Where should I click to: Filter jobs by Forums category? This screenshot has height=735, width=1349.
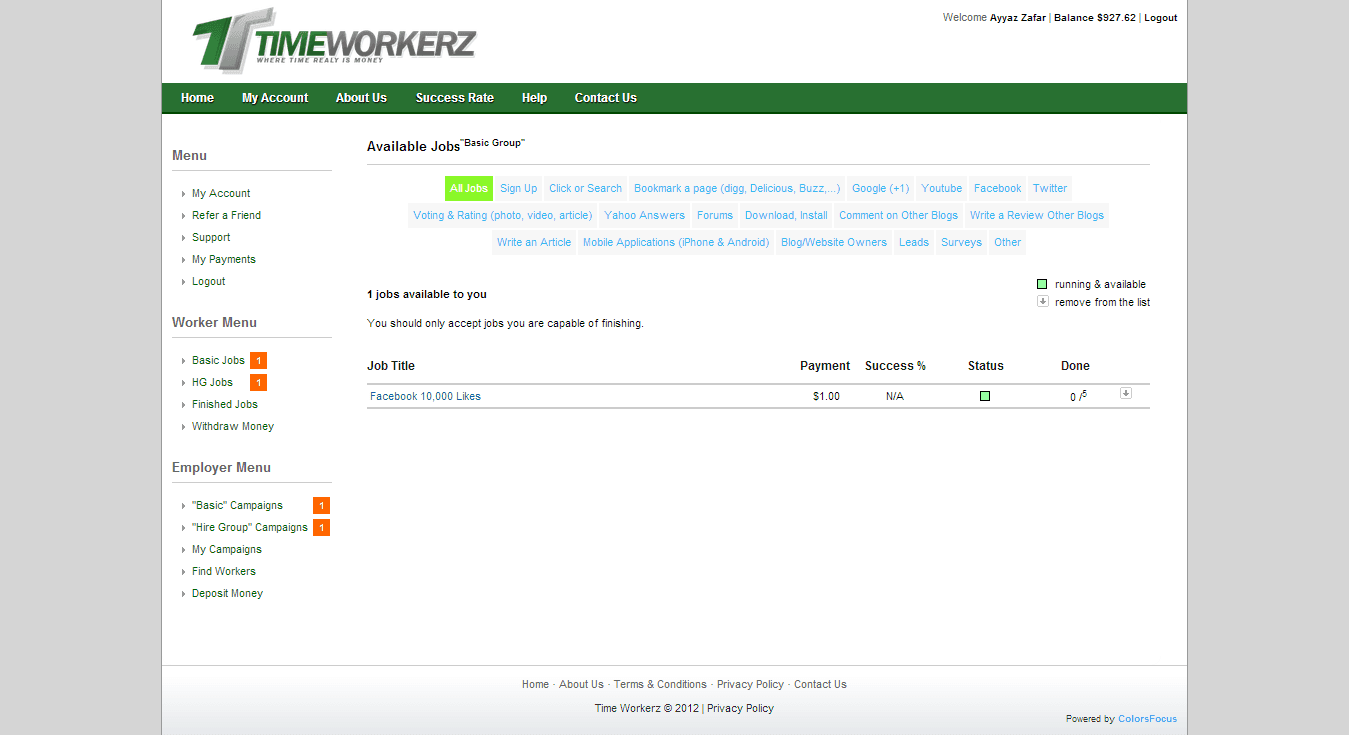(x=715, y=215)
